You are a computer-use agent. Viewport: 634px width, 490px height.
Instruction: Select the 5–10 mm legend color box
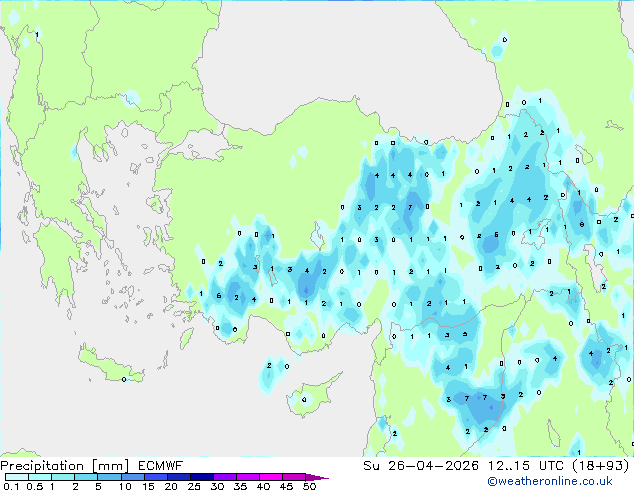(x=109, y=477)
